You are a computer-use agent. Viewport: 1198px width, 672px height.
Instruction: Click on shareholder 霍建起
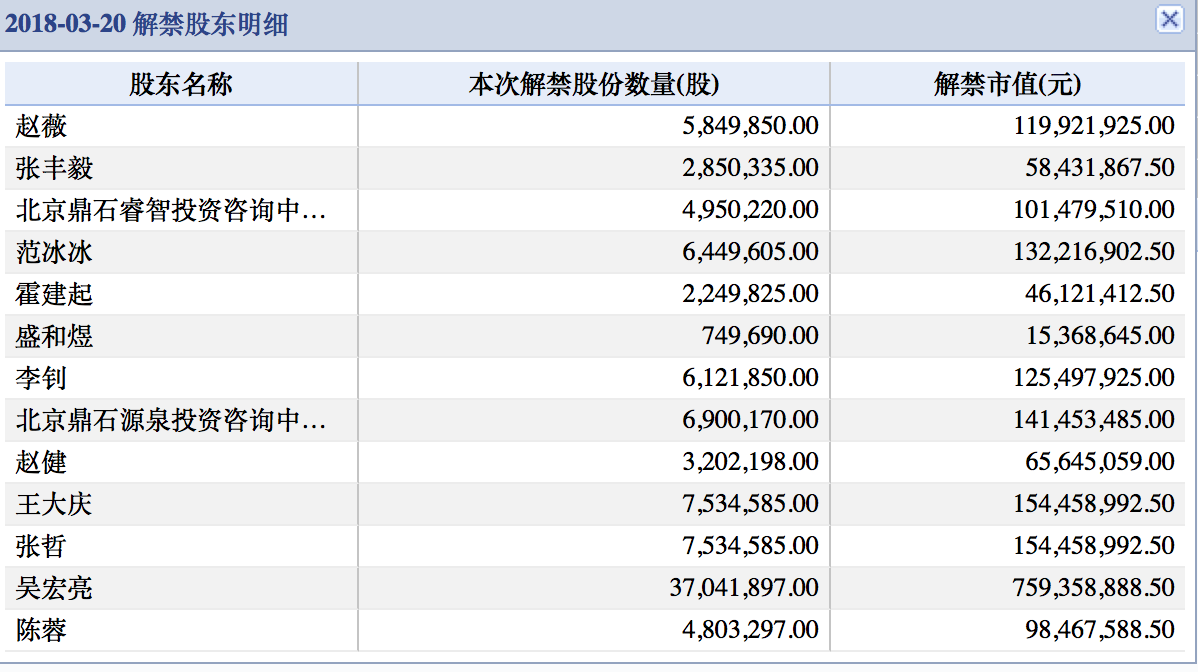click(54, 294)
